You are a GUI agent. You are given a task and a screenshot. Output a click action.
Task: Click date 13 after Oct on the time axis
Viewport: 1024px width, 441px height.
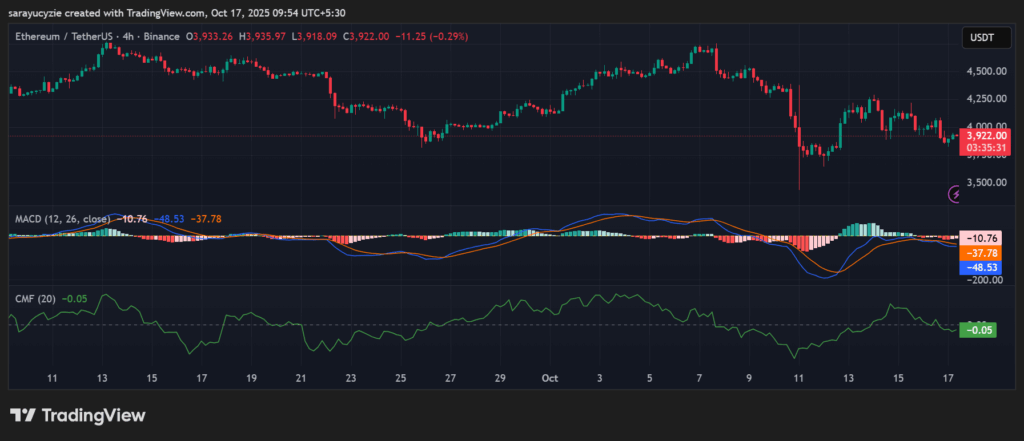[x=849, y=379]
